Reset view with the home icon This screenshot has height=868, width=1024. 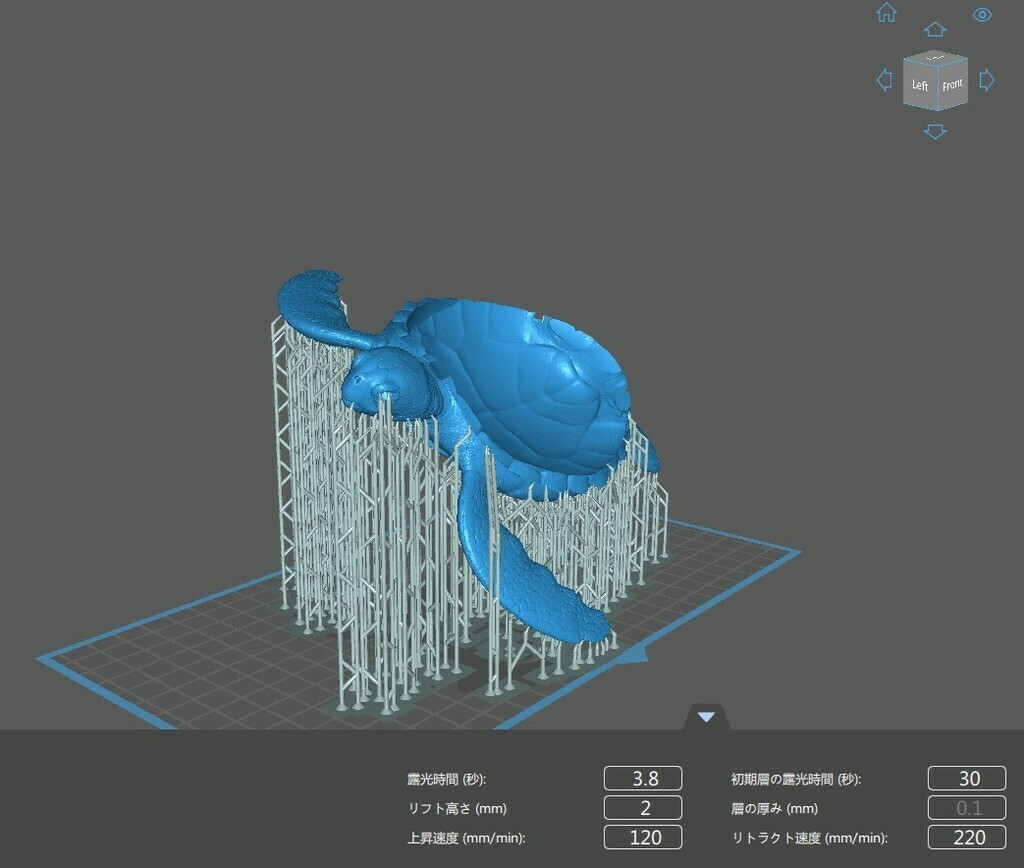tap(886, 12)
